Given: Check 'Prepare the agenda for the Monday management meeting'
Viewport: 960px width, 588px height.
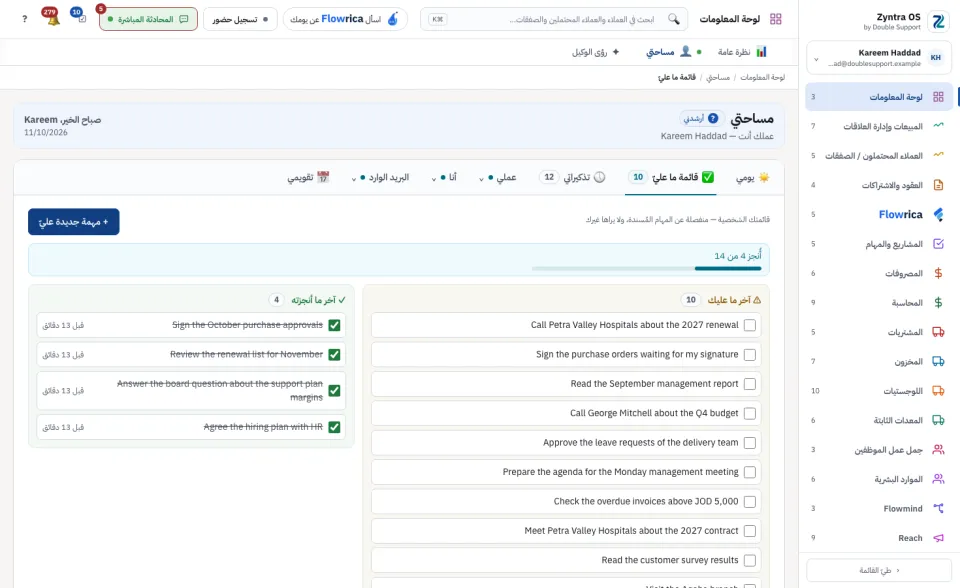Looking at the screenshot, I should (x=749, y=472).
